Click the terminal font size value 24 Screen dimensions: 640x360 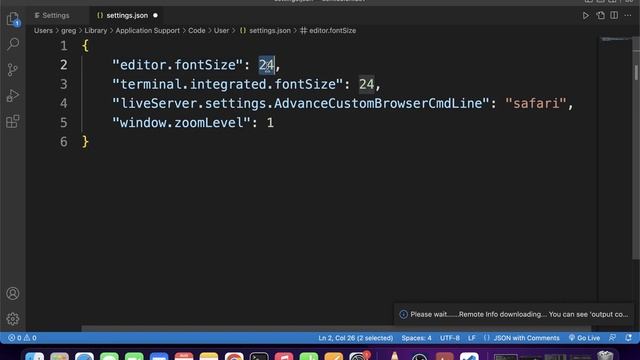coord(366,84)
